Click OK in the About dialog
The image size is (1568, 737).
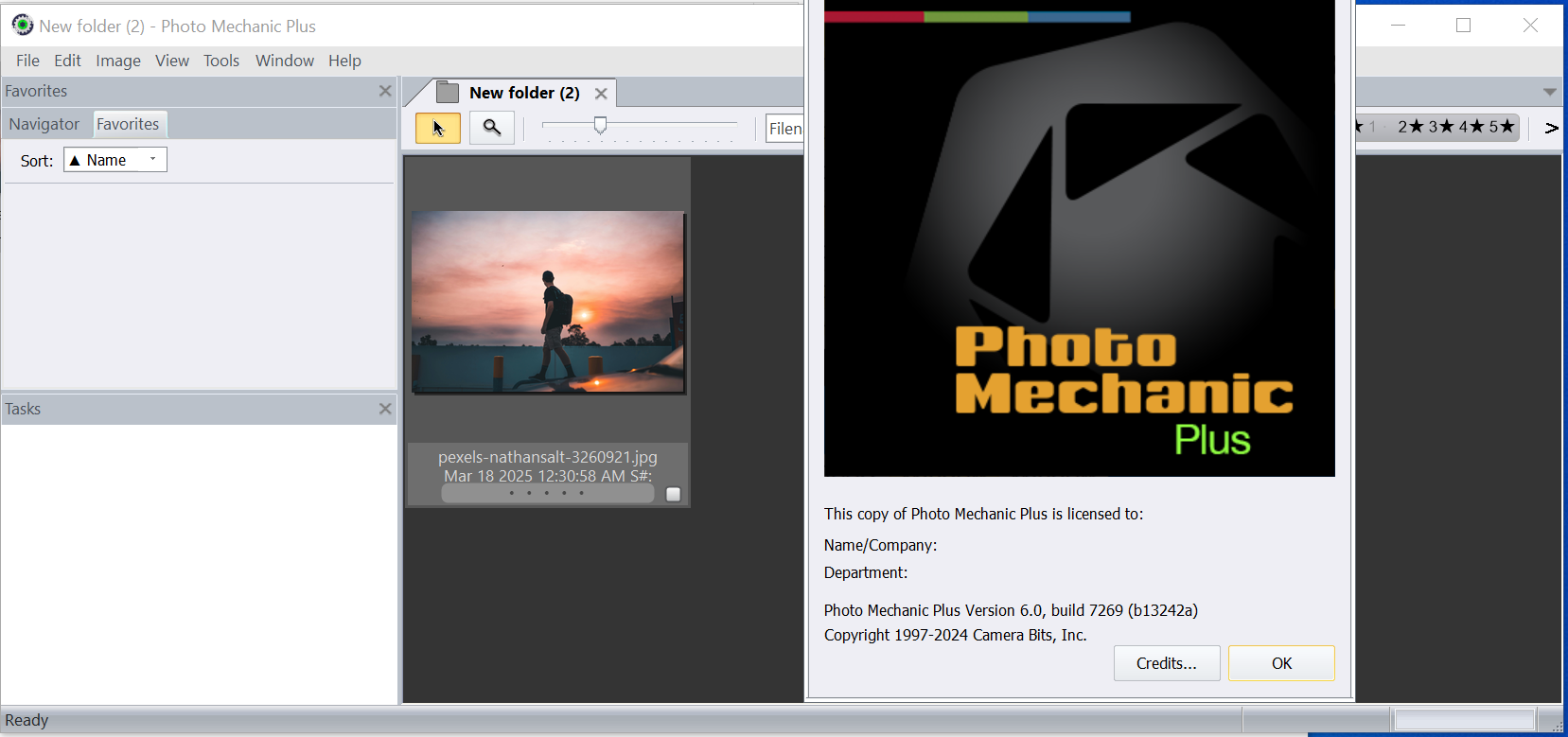1281,663
